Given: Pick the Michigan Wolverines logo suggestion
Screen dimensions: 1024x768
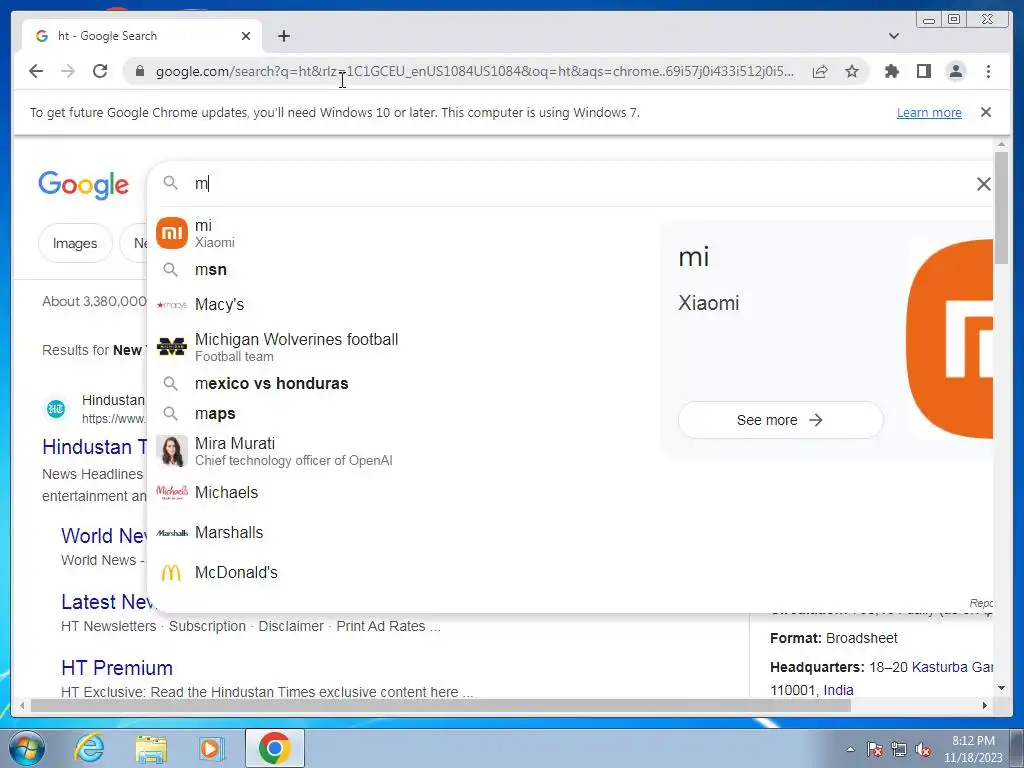Looking at the screenshot, I should pyautogui.click(x=172, y=347).
